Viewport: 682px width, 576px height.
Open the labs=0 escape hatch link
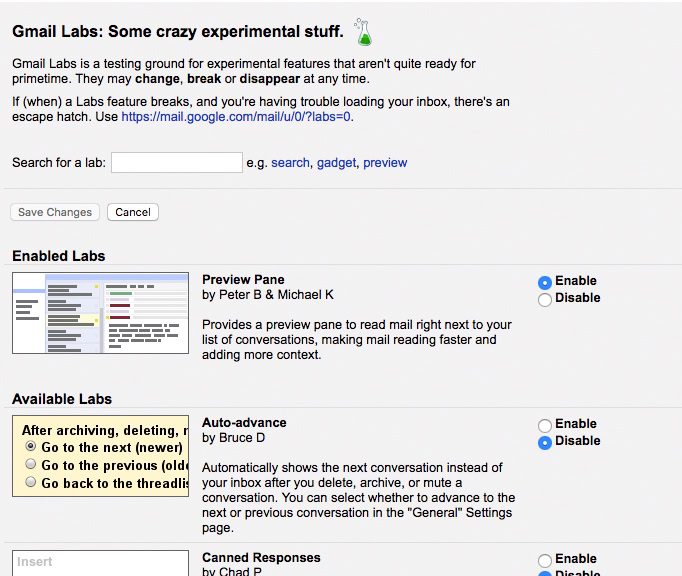(236, 117)
